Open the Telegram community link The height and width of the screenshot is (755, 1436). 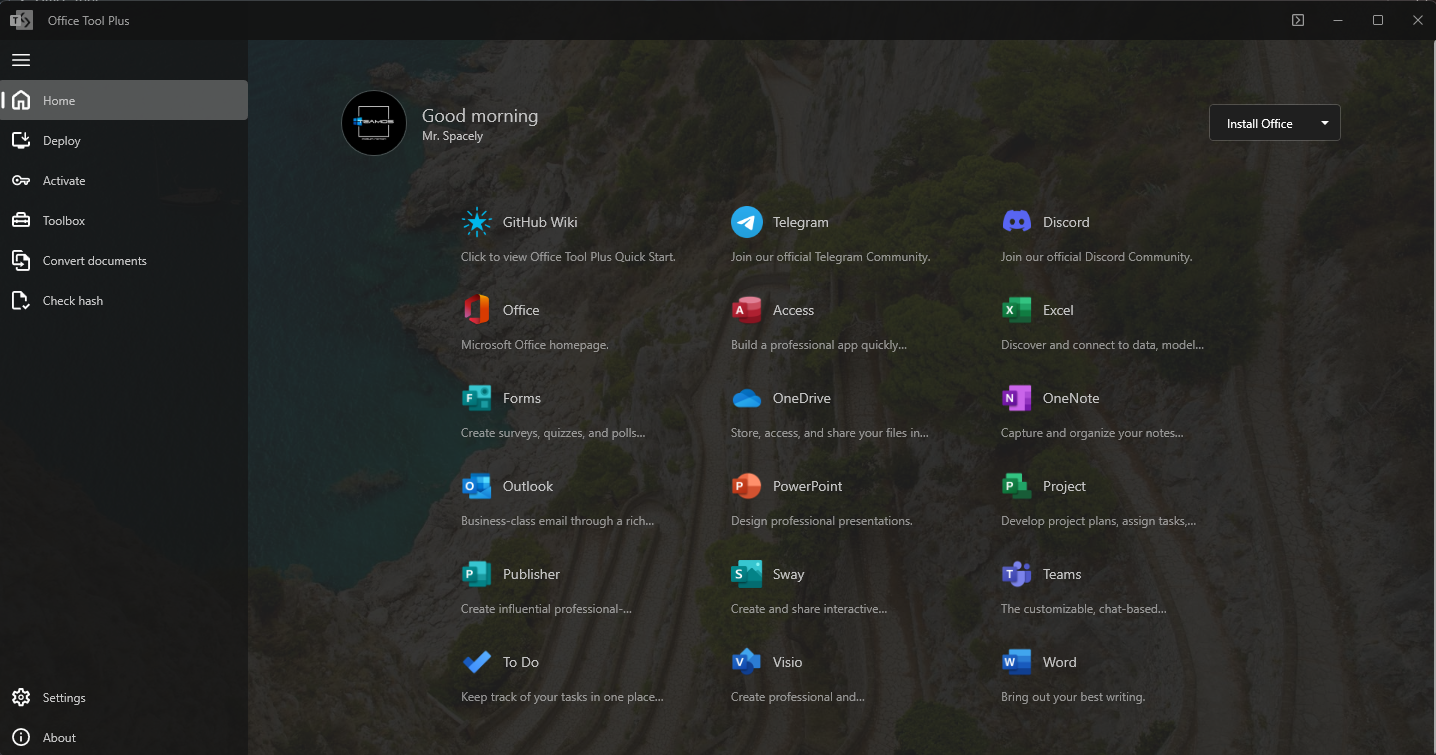(x=801, y=222)
